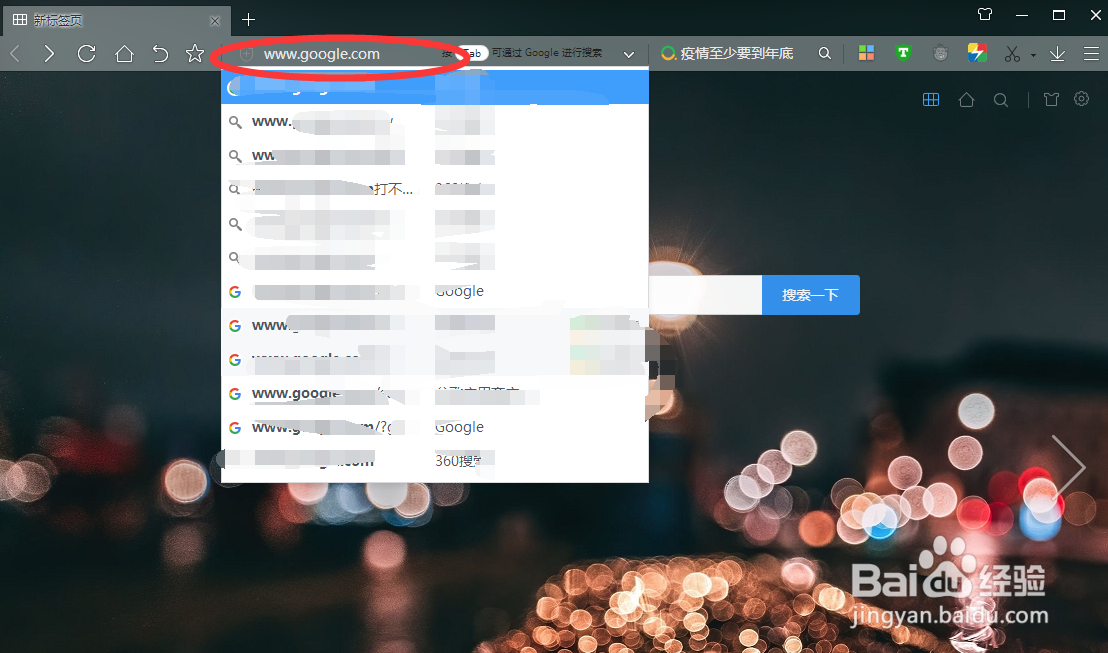Go back with the back arrow
Image resolution: width=1108 pixels, height=653 pixels.
(x=16, y=54)
